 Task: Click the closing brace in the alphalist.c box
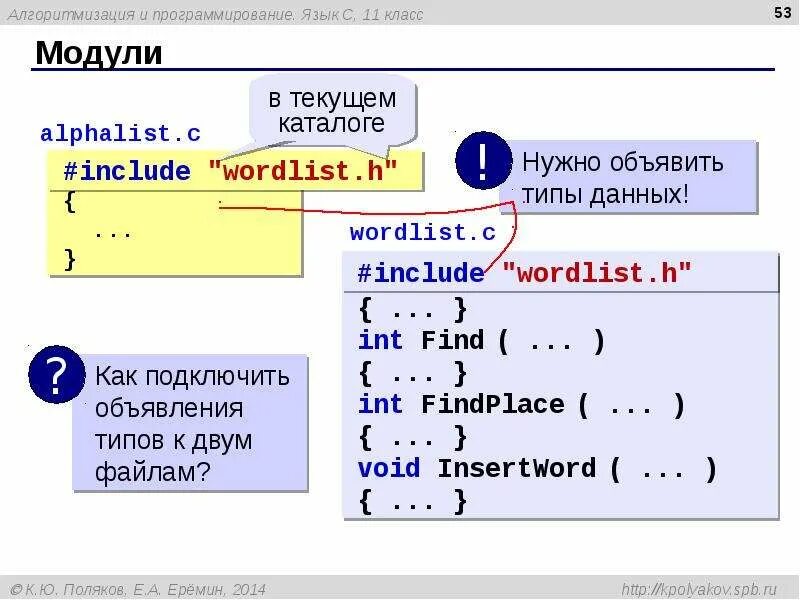click(x=70, y=259)
